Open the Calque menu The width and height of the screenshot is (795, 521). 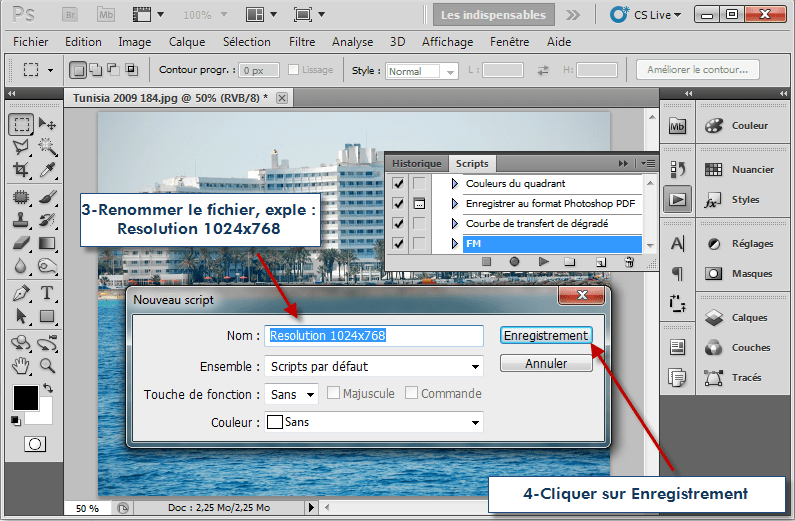[187, 42]
